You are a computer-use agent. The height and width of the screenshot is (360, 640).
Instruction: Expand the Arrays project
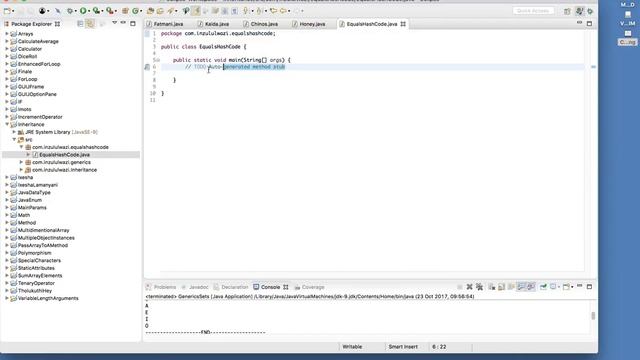[7, 34]
